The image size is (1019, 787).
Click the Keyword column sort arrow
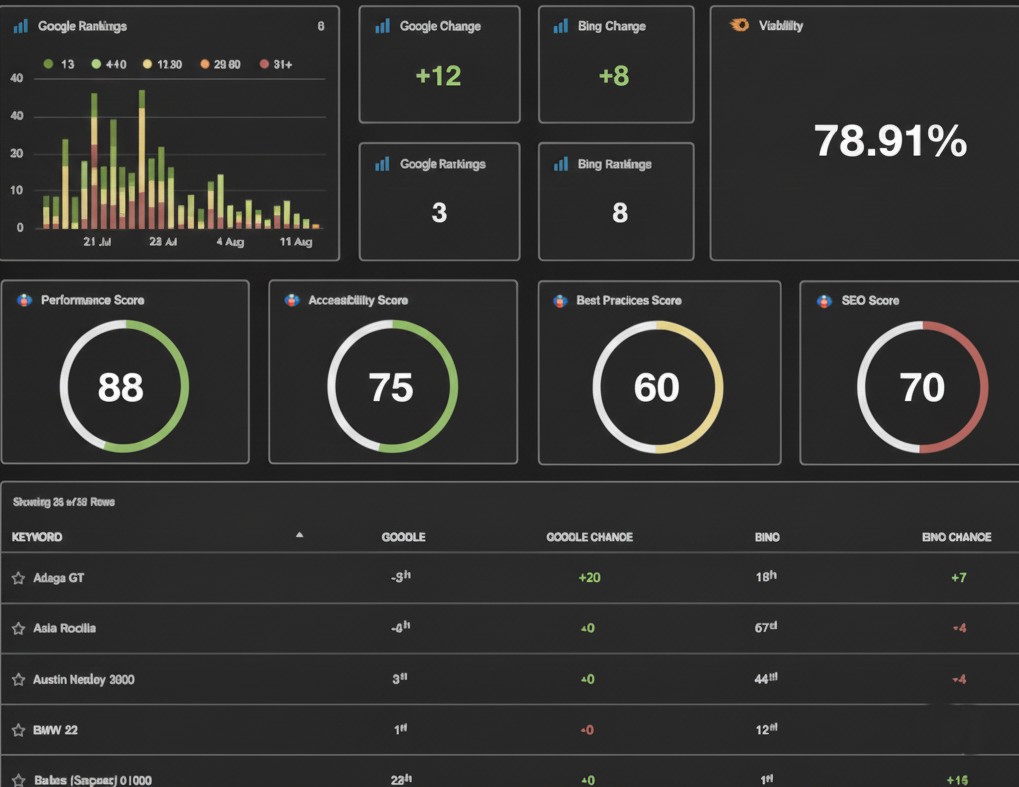(299, 536)
